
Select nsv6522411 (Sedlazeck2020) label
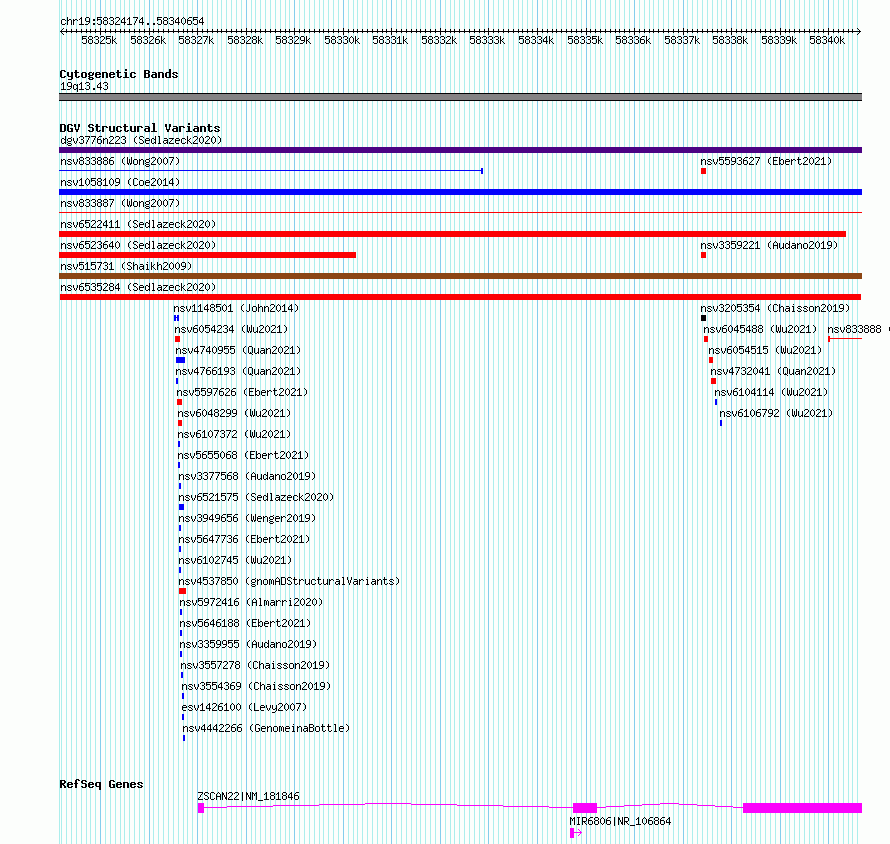[138, 224]
